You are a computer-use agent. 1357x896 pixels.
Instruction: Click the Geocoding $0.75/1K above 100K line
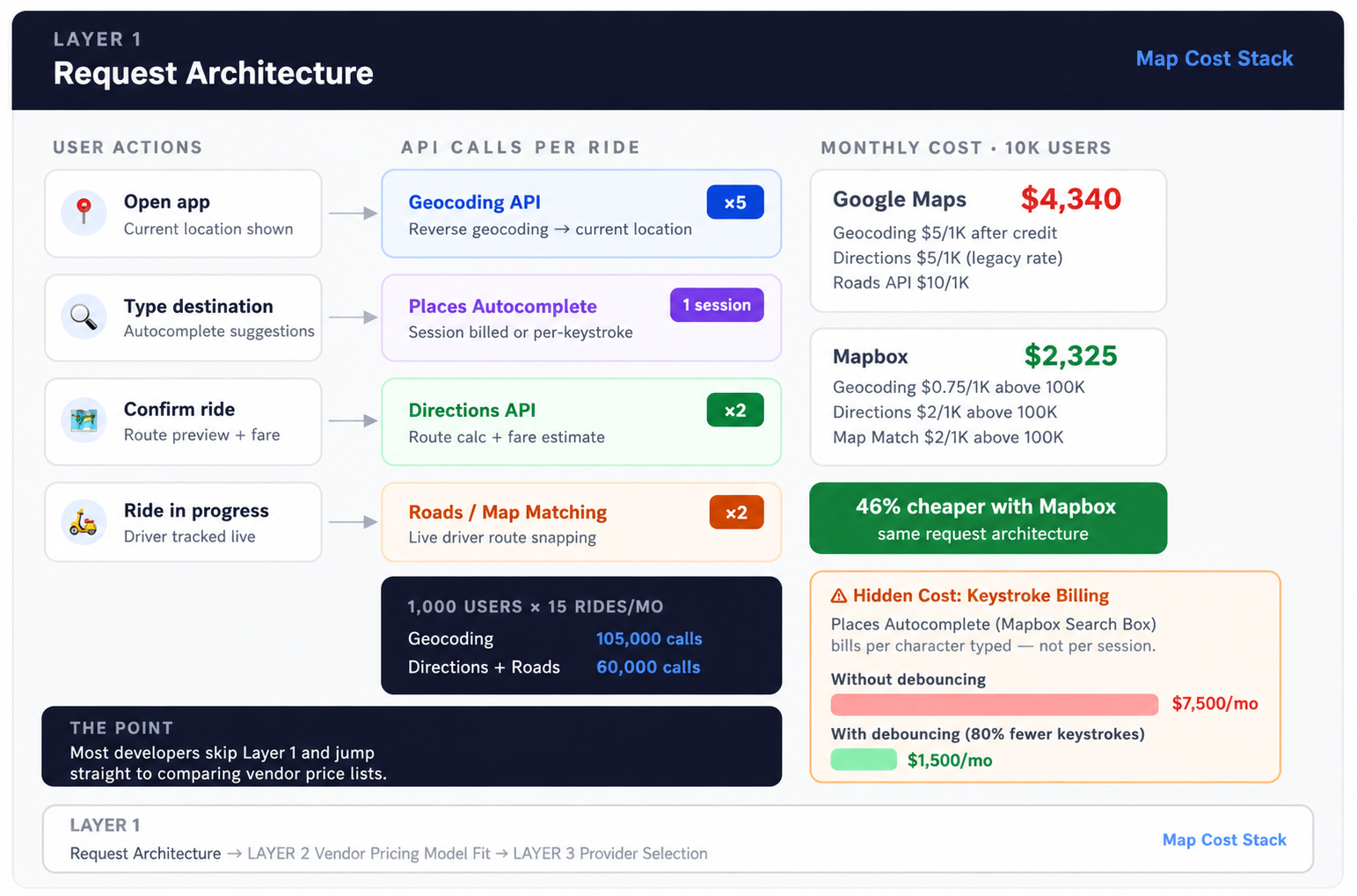pyautogui.click(x=959, y=388)
